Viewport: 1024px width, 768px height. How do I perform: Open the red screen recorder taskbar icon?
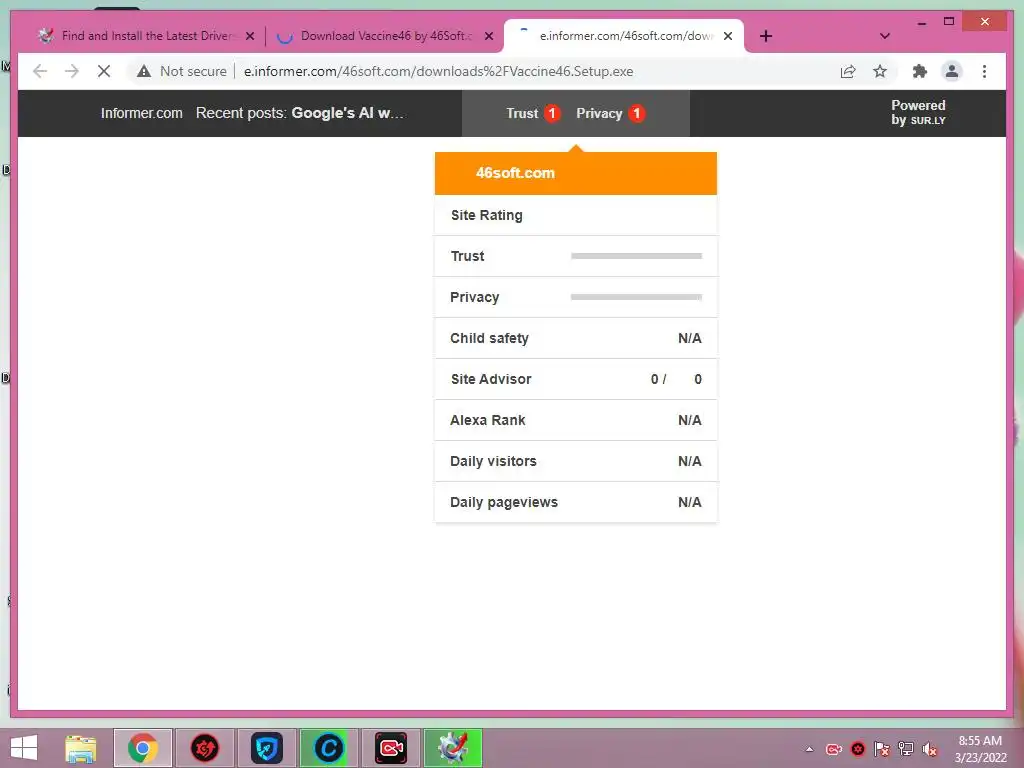tap(391, 748)
